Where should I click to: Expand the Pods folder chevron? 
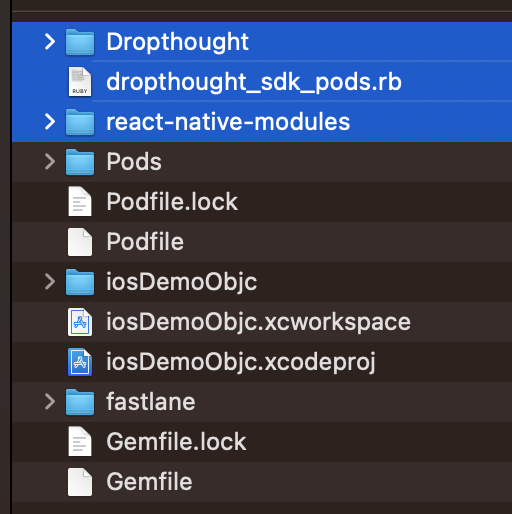[x=50, y=162]
